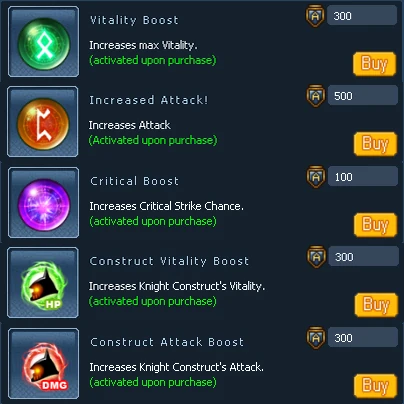Purchase the Construct Attack Boost

pos(375,386)
